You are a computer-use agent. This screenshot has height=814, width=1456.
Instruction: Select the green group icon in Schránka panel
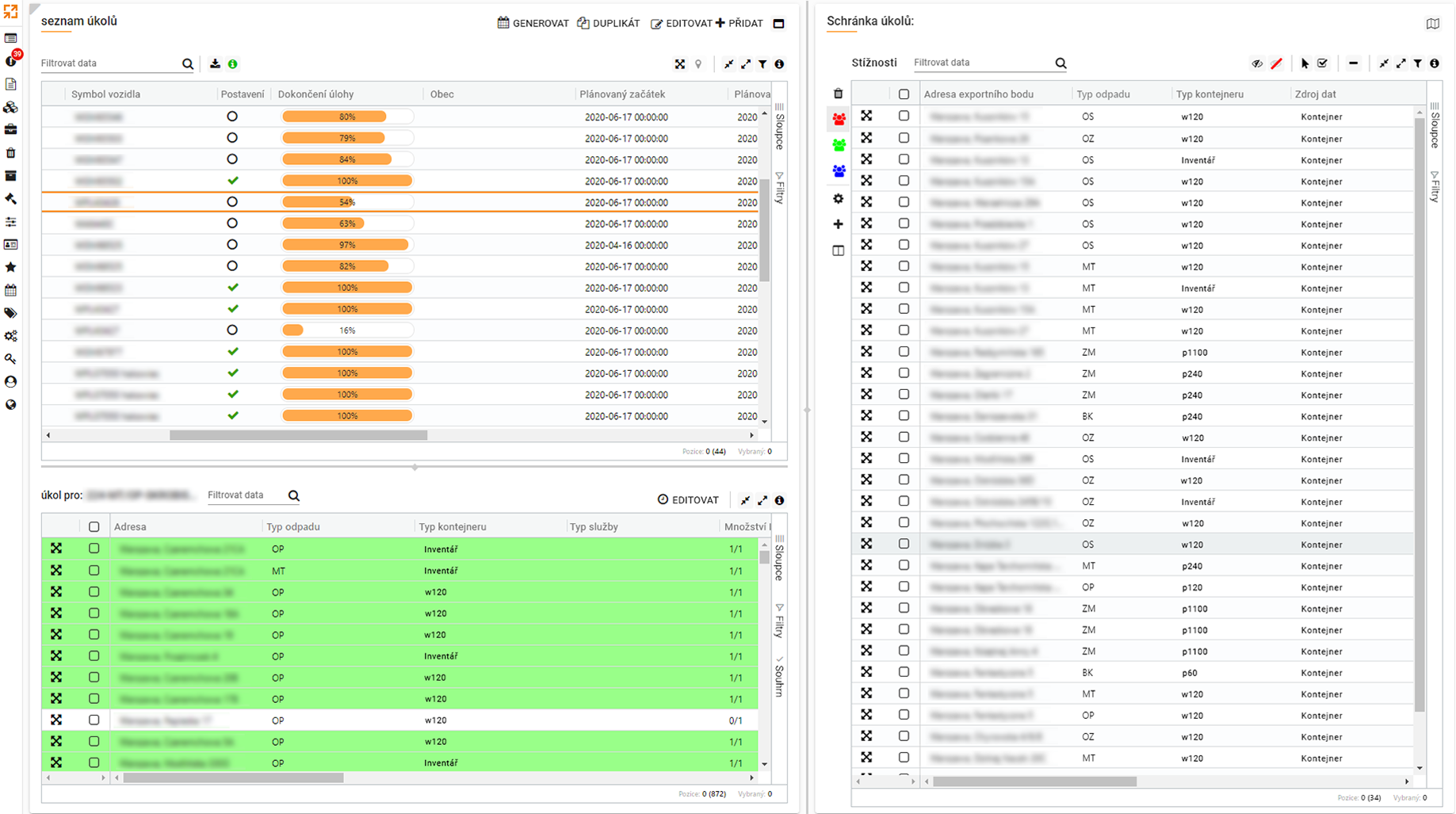pos(839,146)
